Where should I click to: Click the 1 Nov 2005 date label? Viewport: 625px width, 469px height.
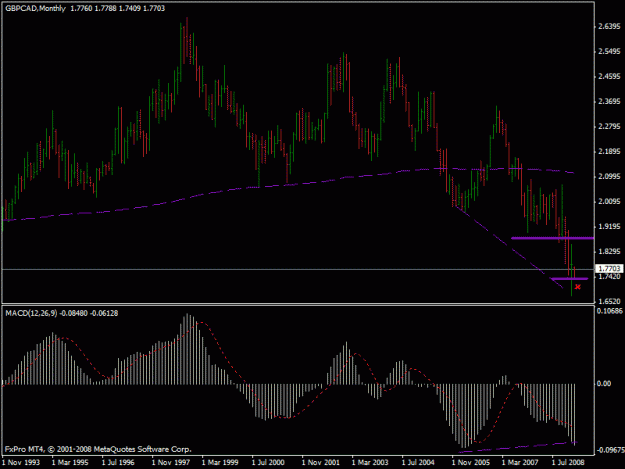[x=471, y=462]
